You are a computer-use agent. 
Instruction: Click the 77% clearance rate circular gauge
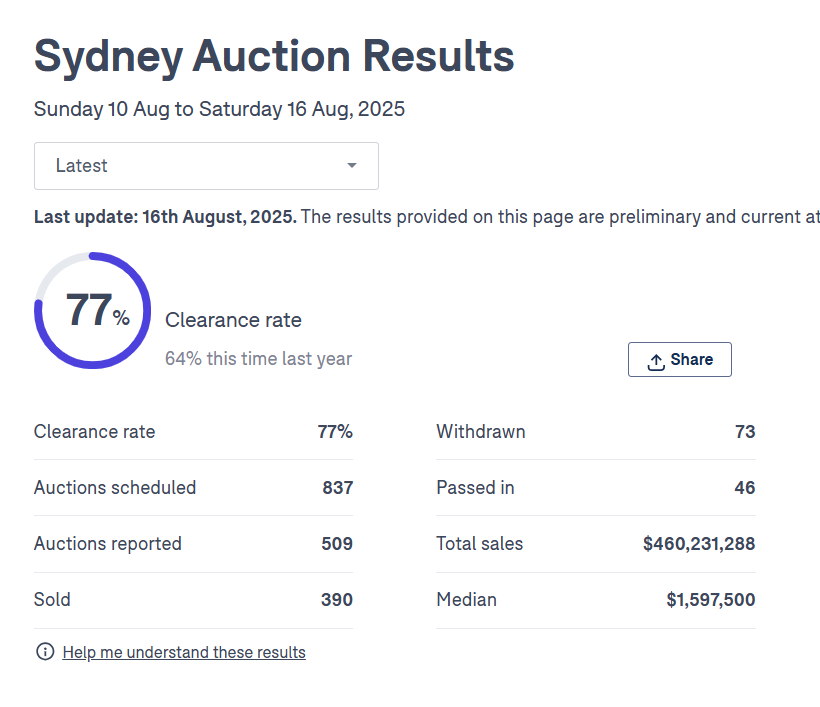pos(93,311)
